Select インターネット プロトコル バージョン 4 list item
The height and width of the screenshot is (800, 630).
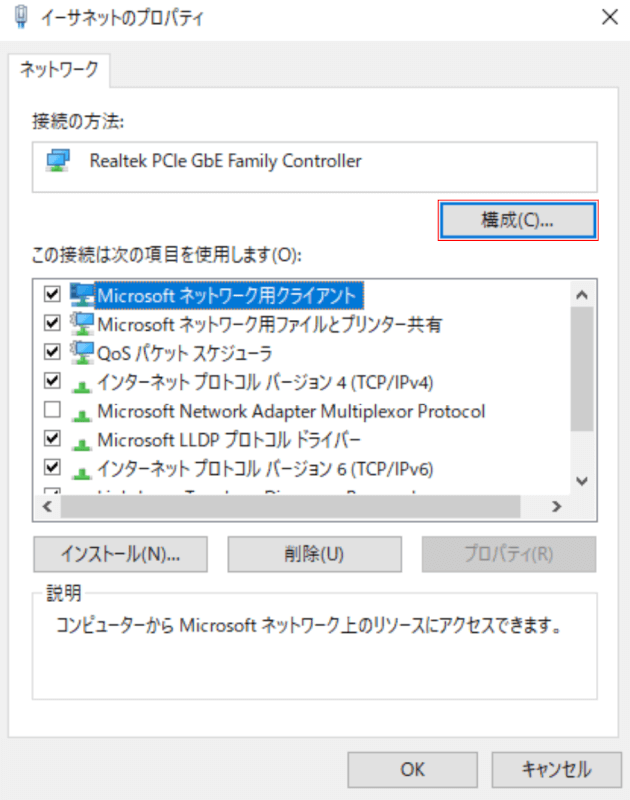[265, 382]
